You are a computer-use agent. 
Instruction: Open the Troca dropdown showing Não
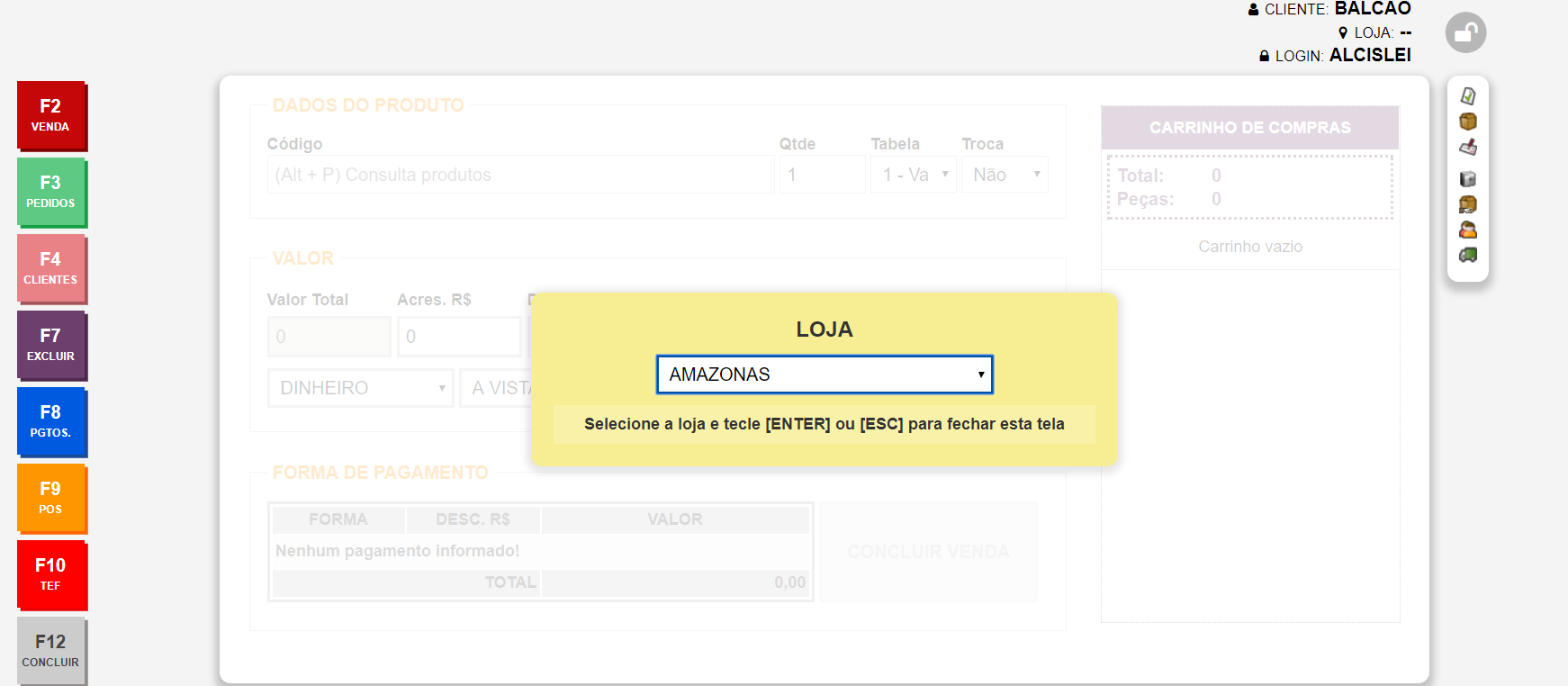[1005, 175]
